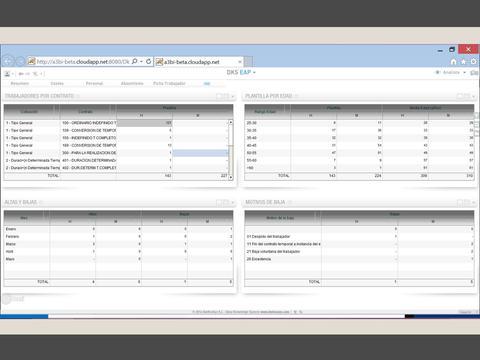Close the a3bi-beta.cloudapp.net browser tab

pyautogui.click(x=240, y=62)
